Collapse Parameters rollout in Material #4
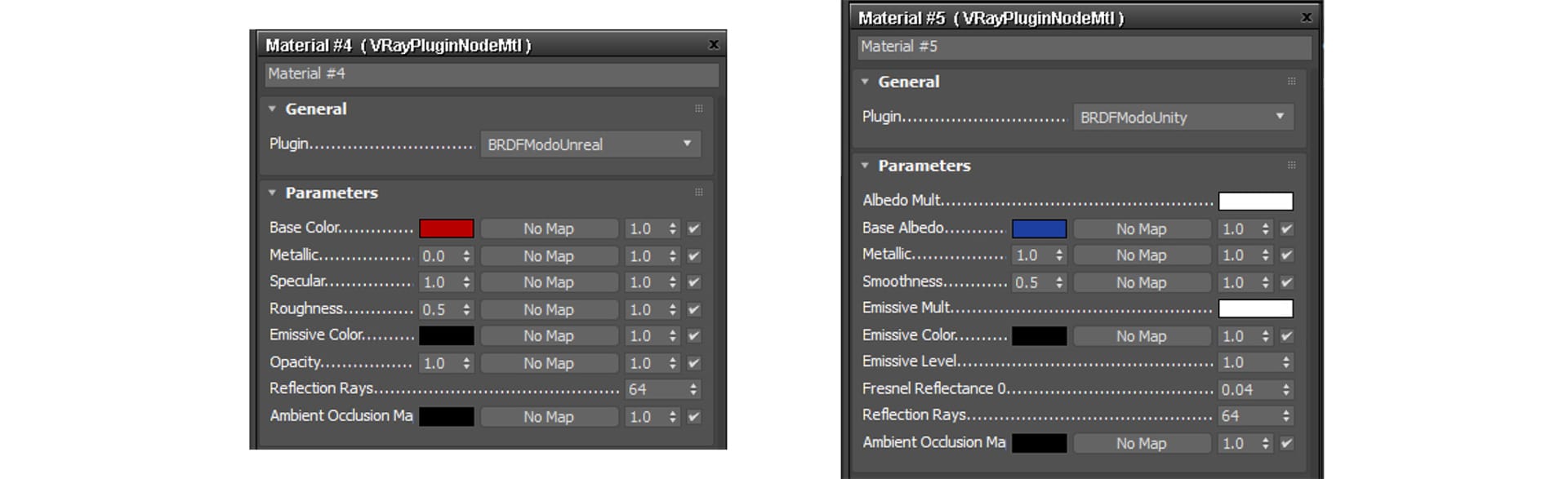Viewport: 1568px width, 479px height. pos(272,193)
